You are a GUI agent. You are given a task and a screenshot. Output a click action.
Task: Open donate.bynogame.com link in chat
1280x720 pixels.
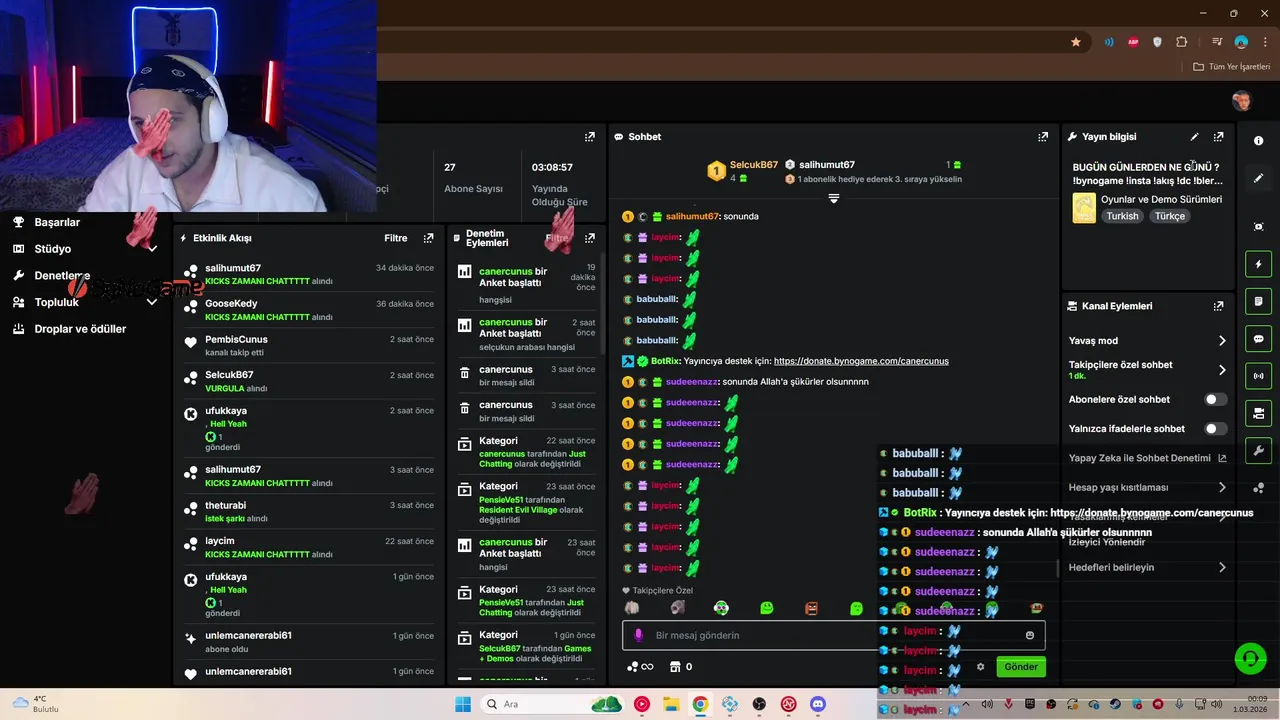(861, 361)
